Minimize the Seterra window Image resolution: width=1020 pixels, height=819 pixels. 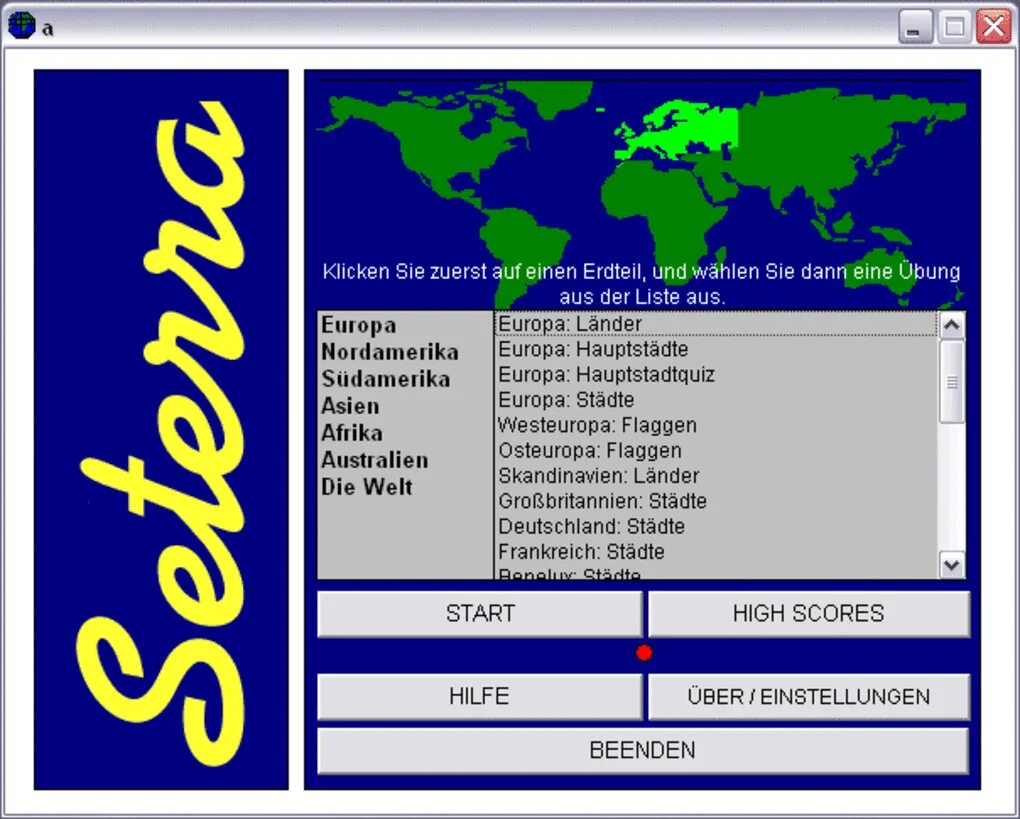coord(915,27)
